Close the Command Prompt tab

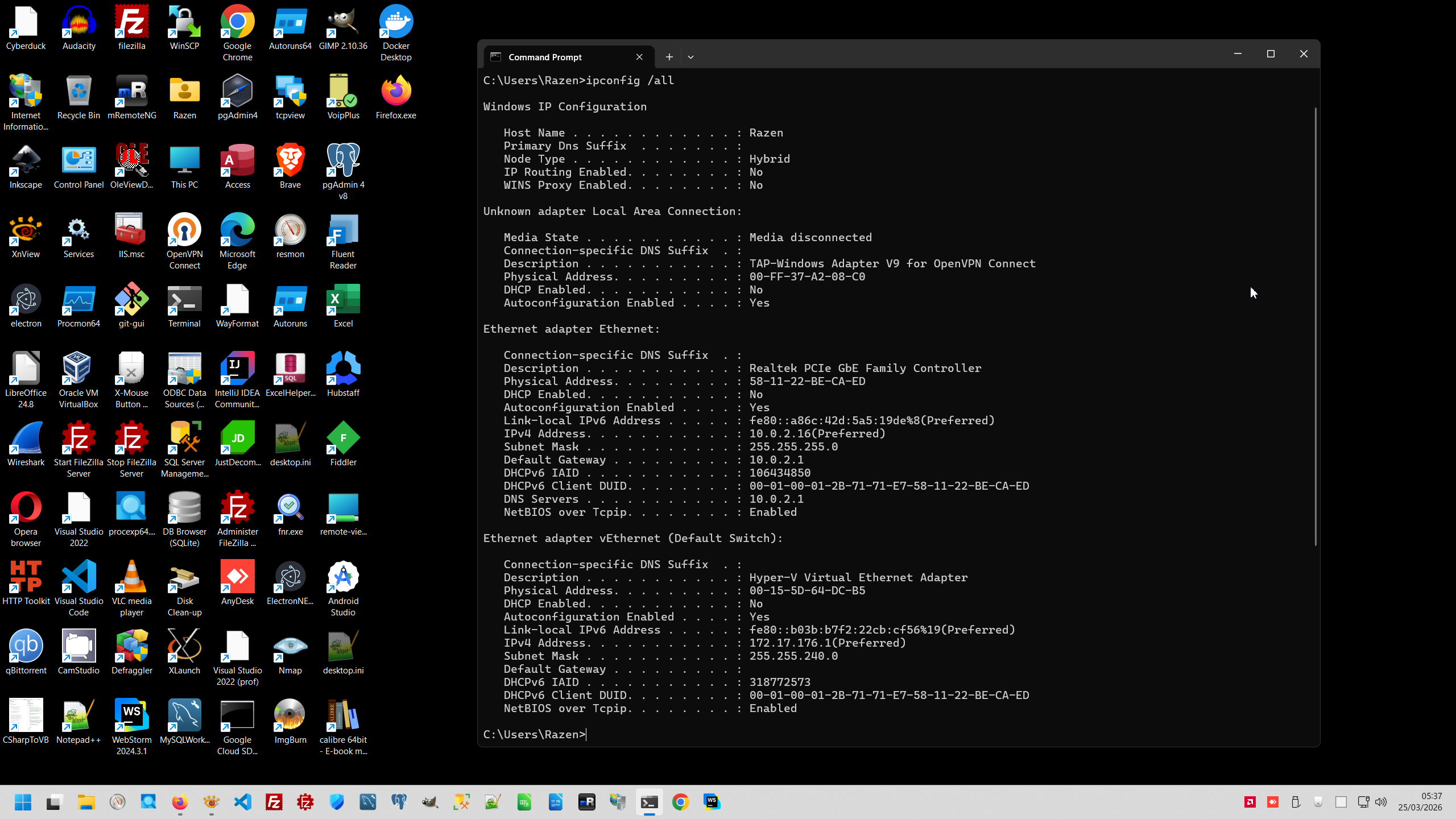[639, 57]
